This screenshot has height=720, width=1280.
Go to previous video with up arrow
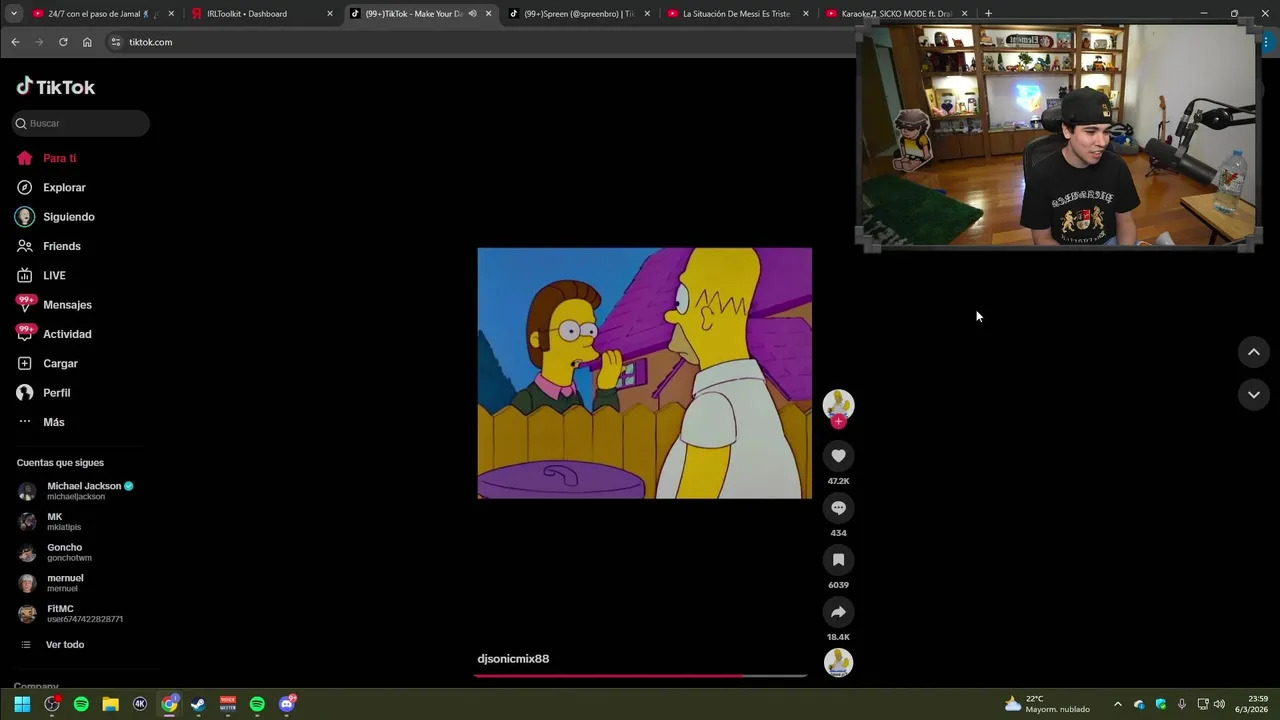[1253, 352]
